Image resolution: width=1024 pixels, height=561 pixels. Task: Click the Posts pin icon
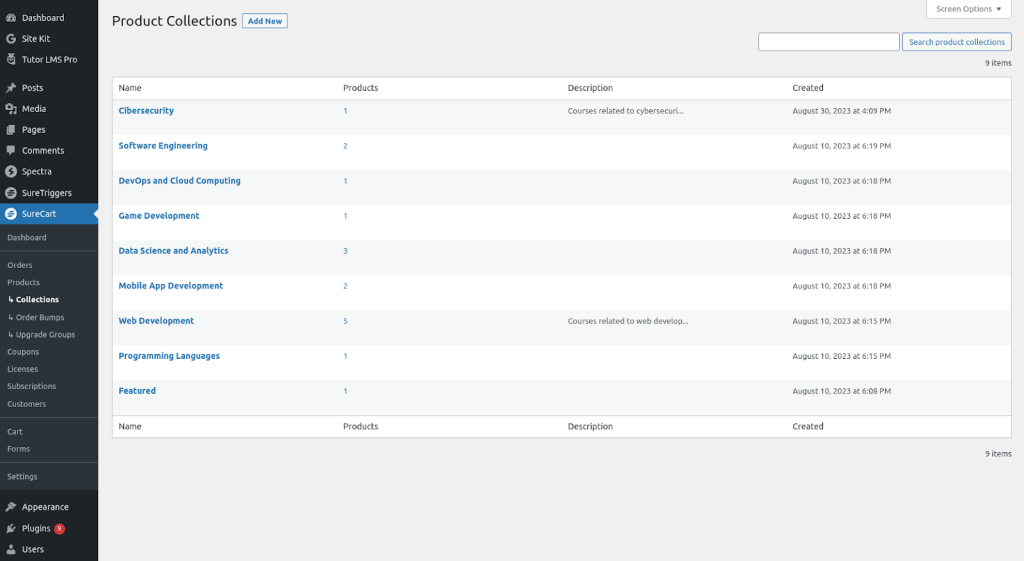click(11, 88)
